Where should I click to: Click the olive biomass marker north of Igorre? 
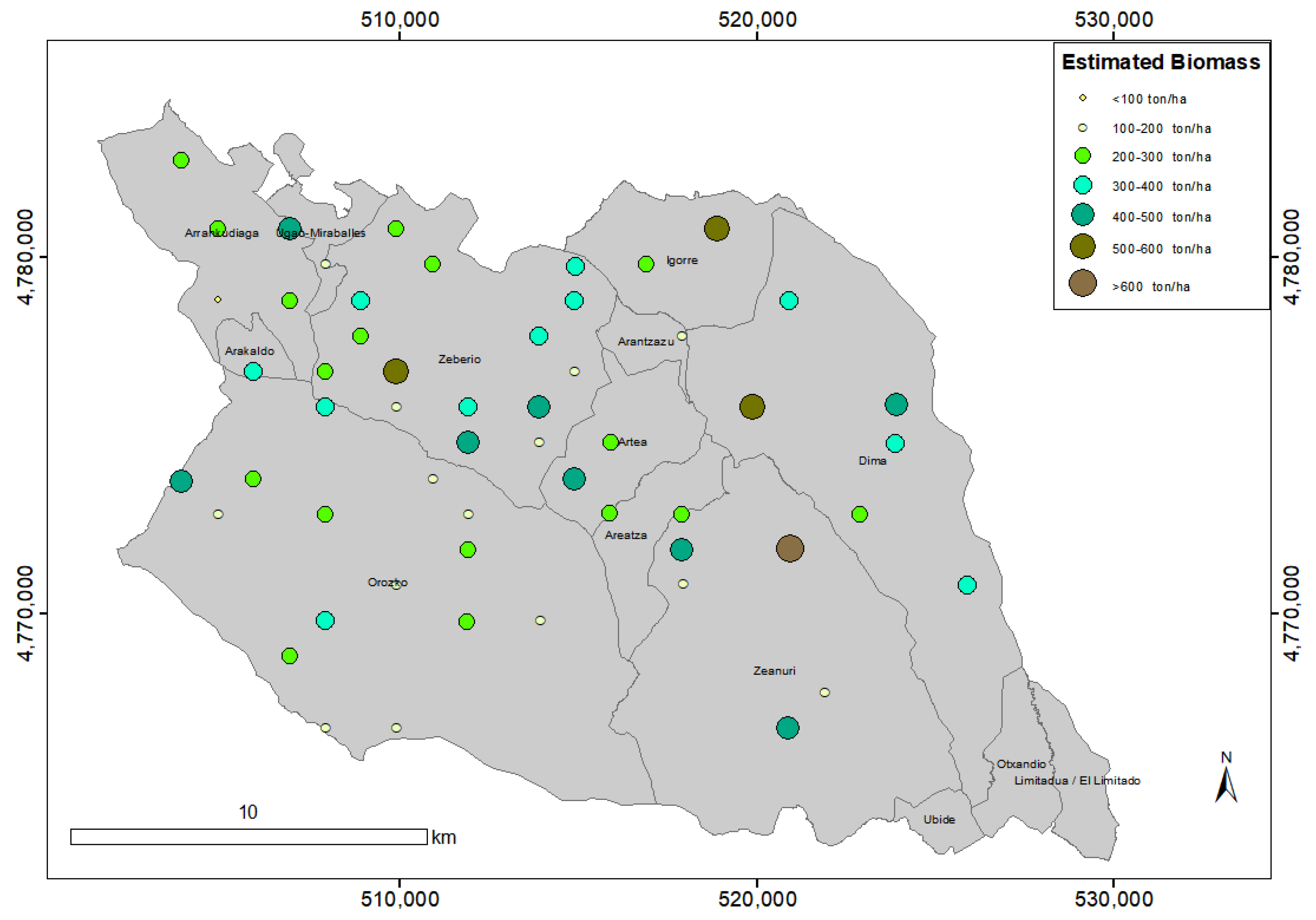pos(717,229)
